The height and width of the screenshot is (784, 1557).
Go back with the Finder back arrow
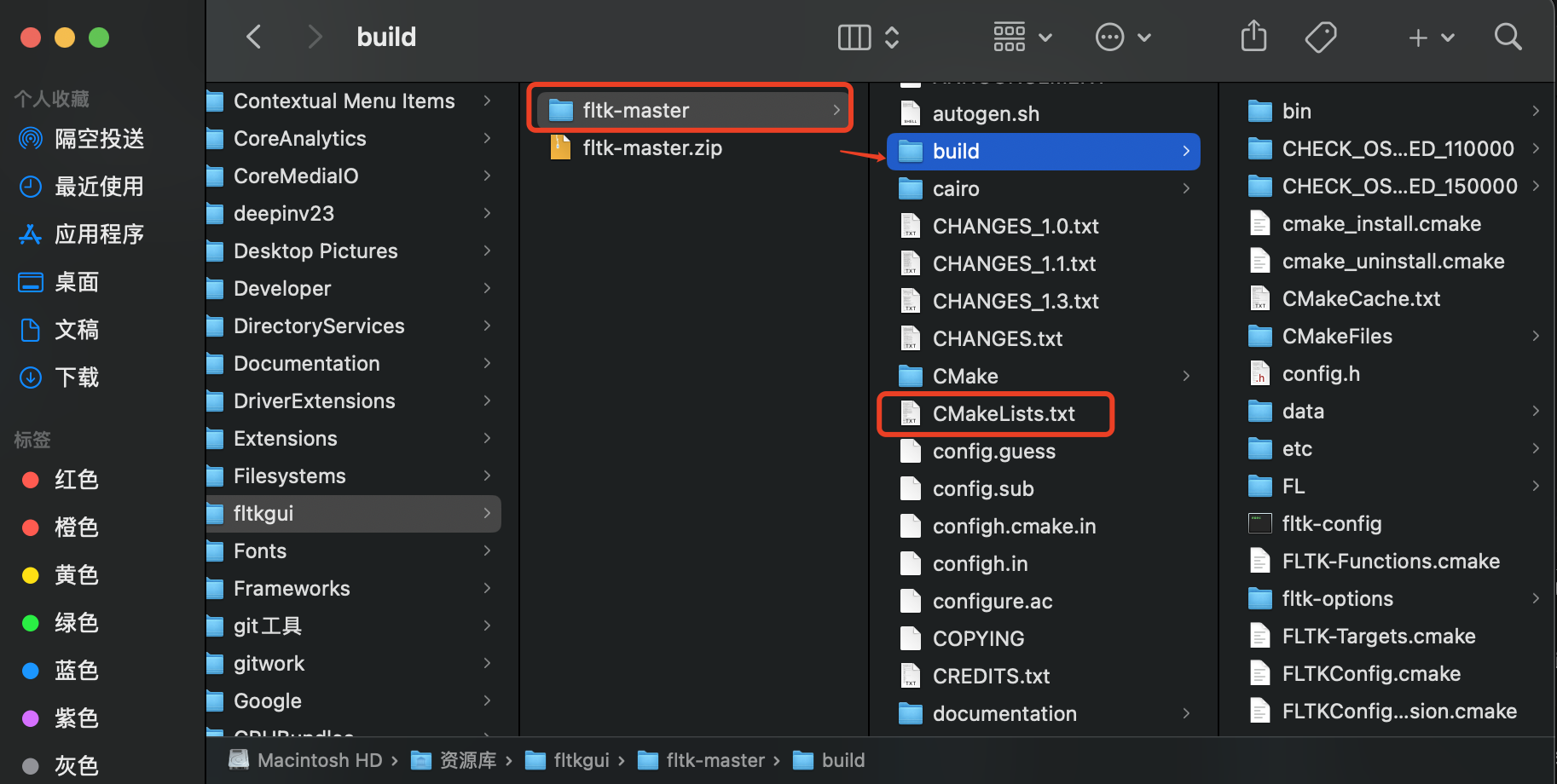point(253,37)
